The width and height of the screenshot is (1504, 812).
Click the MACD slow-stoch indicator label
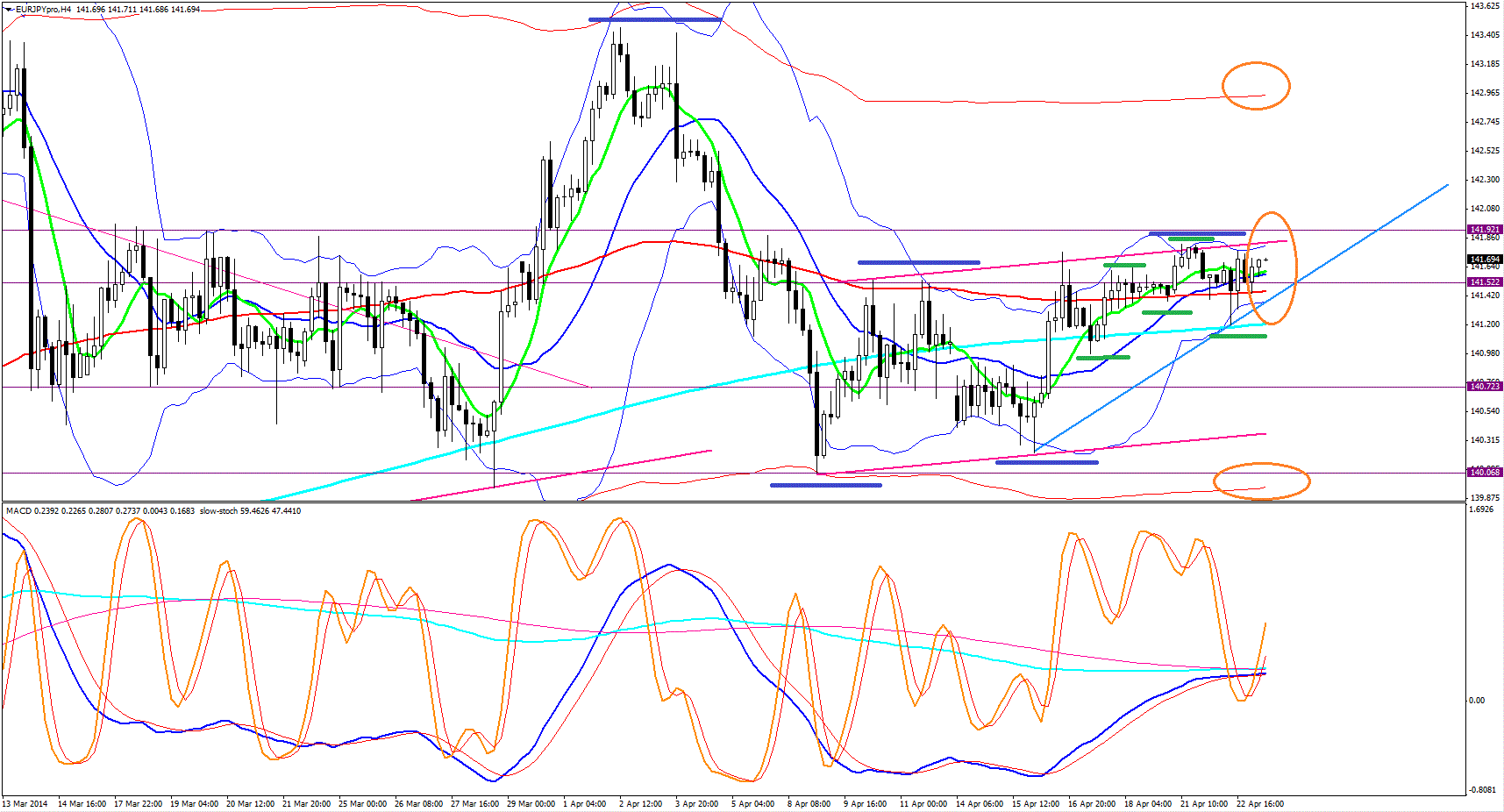[x=153, y=511]
